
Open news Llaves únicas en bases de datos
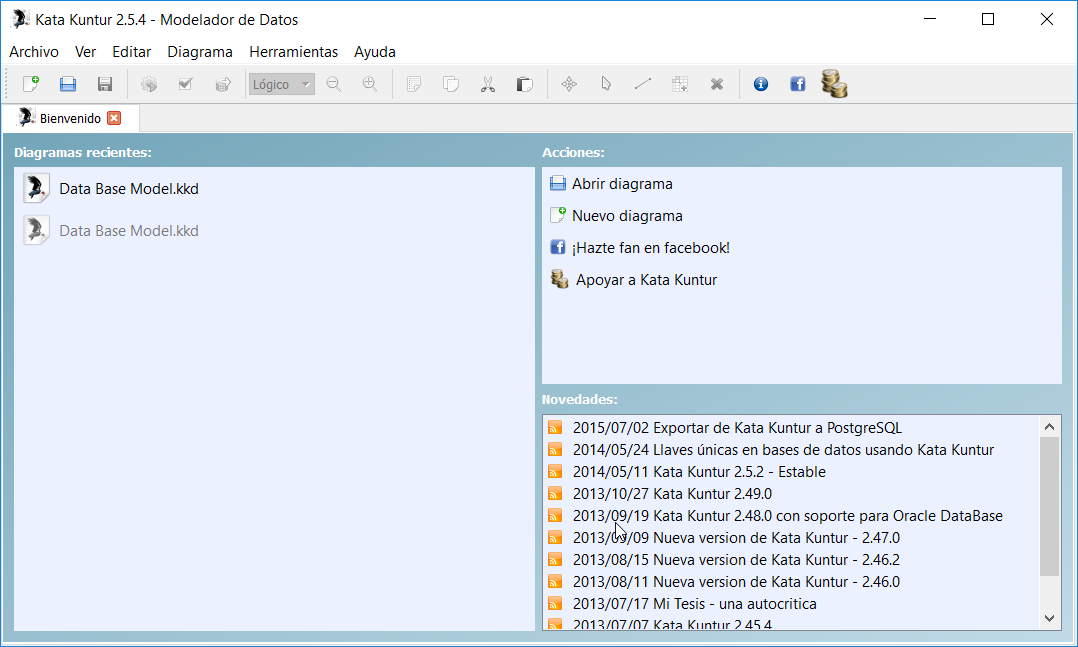pyautogui.click(x=783, y=450)
